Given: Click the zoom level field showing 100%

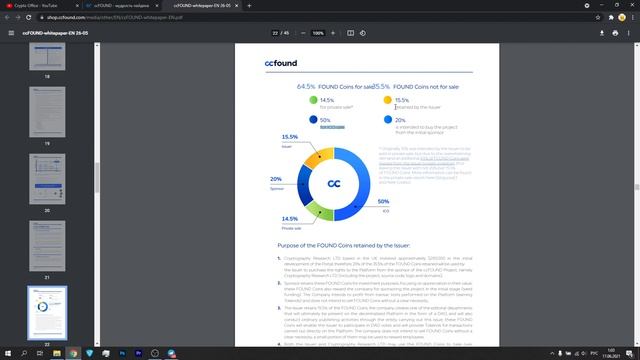Looking at the screenshot, I should (318, 33).
